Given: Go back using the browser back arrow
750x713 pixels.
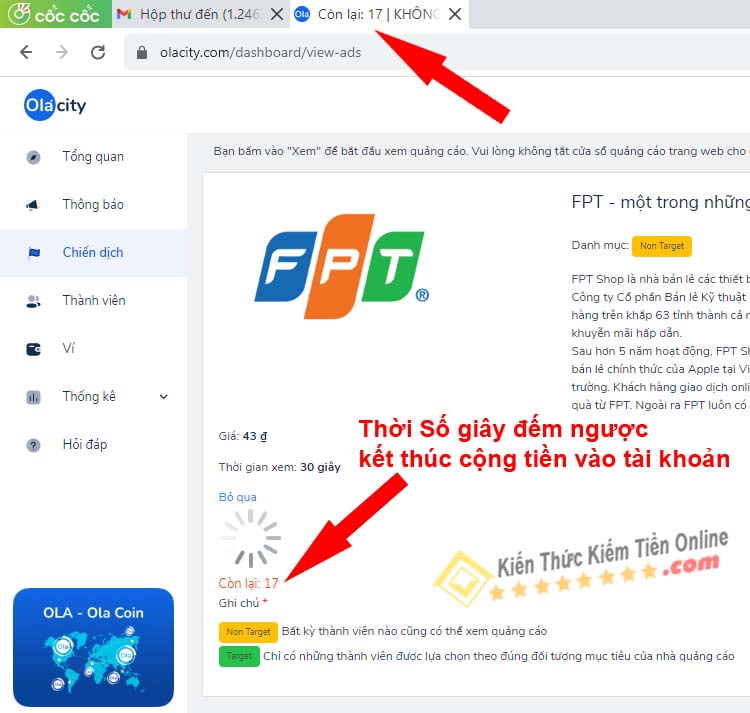Looking at the screenshot, I should (x=26, y=52).
